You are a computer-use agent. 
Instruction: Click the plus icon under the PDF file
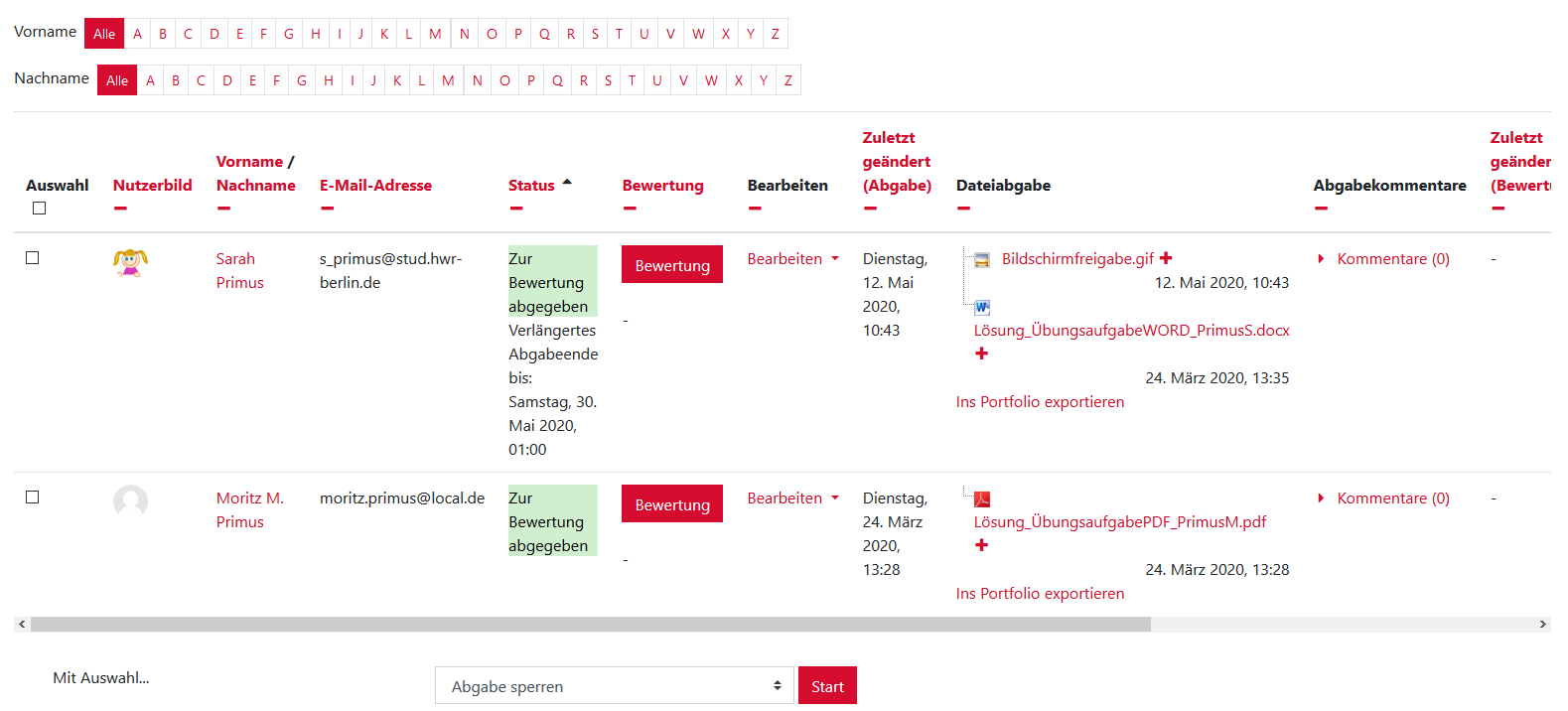tap(981, 545)
